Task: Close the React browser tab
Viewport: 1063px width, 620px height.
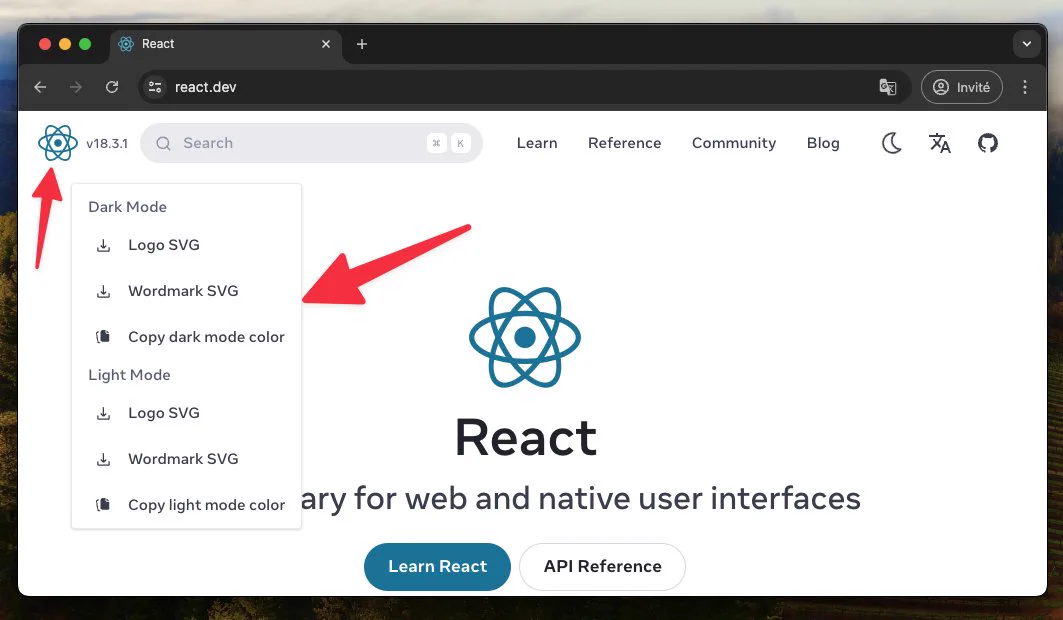Action: click(x=326, y=44)
